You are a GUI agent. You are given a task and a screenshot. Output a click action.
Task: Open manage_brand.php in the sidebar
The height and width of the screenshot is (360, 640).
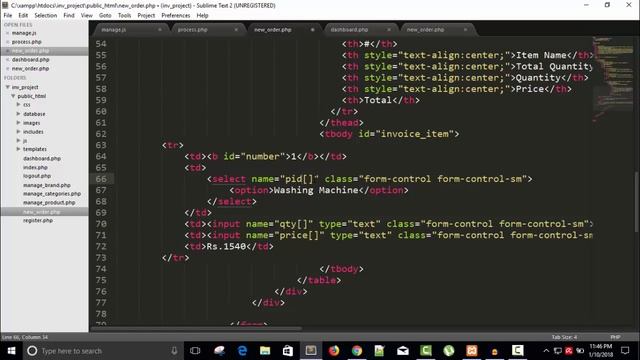[47, 185]
